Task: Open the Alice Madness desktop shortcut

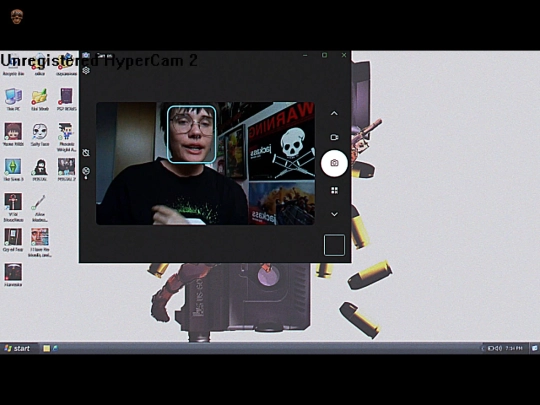Action: point(40,207)
